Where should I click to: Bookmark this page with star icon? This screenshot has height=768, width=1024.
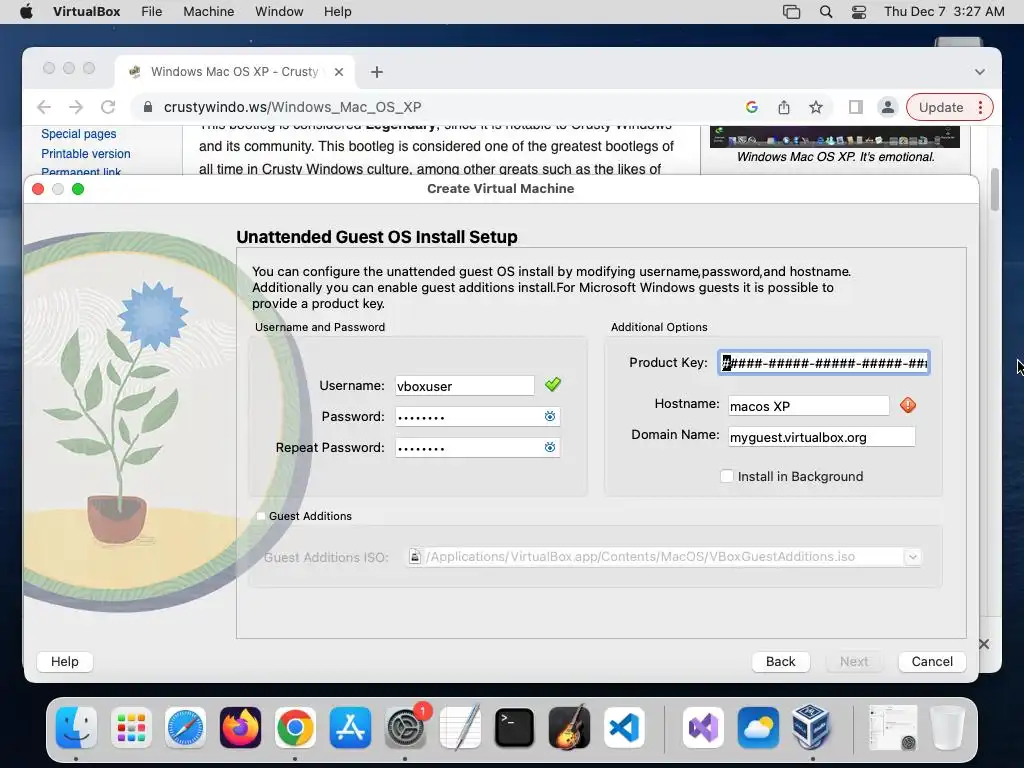[816, 107]
